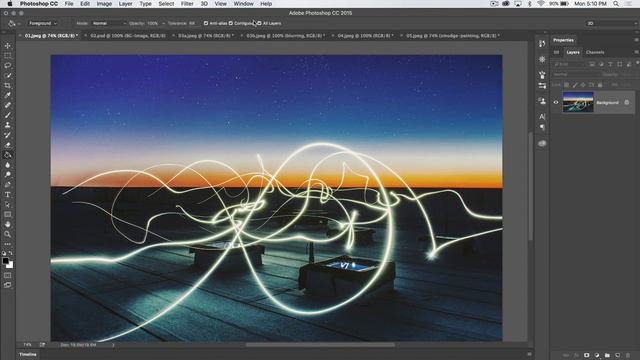The height and width of the screenshot is (360, 640).
Task: Select the Pen tool
Action: click(x=8, y=184)
